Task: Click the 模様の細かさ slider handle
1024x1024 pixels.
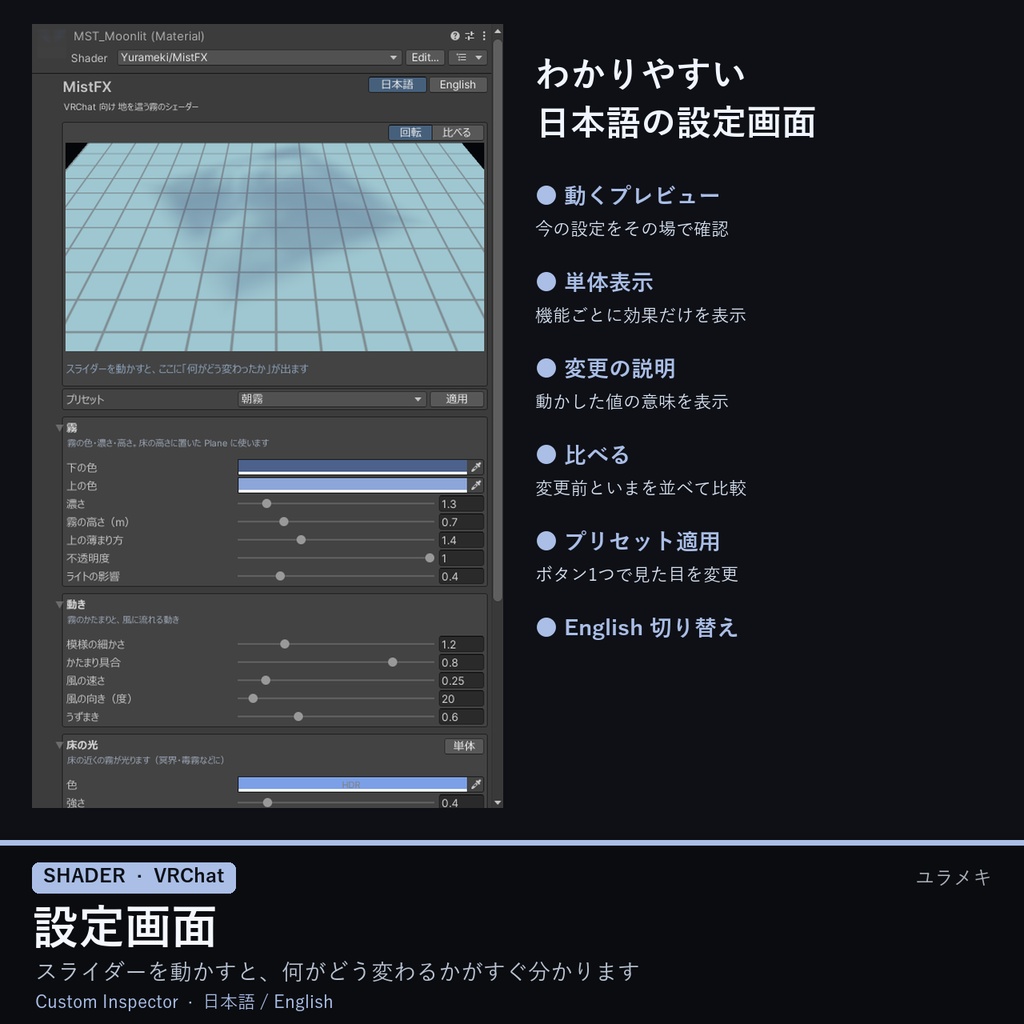Action: tap(285, 644)
